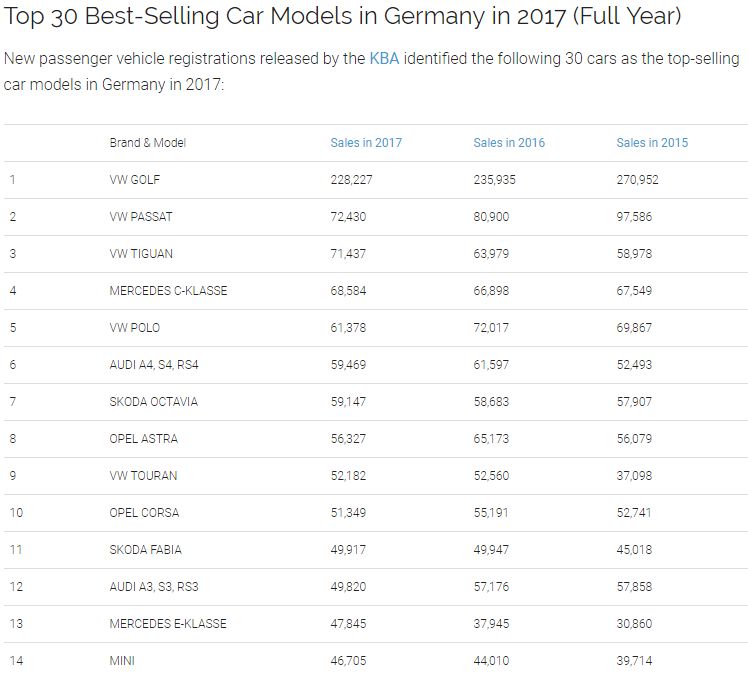This screenshot has height=674, width=748.
Task: Click the Brand & Model column header
Action: coord(148,143)
